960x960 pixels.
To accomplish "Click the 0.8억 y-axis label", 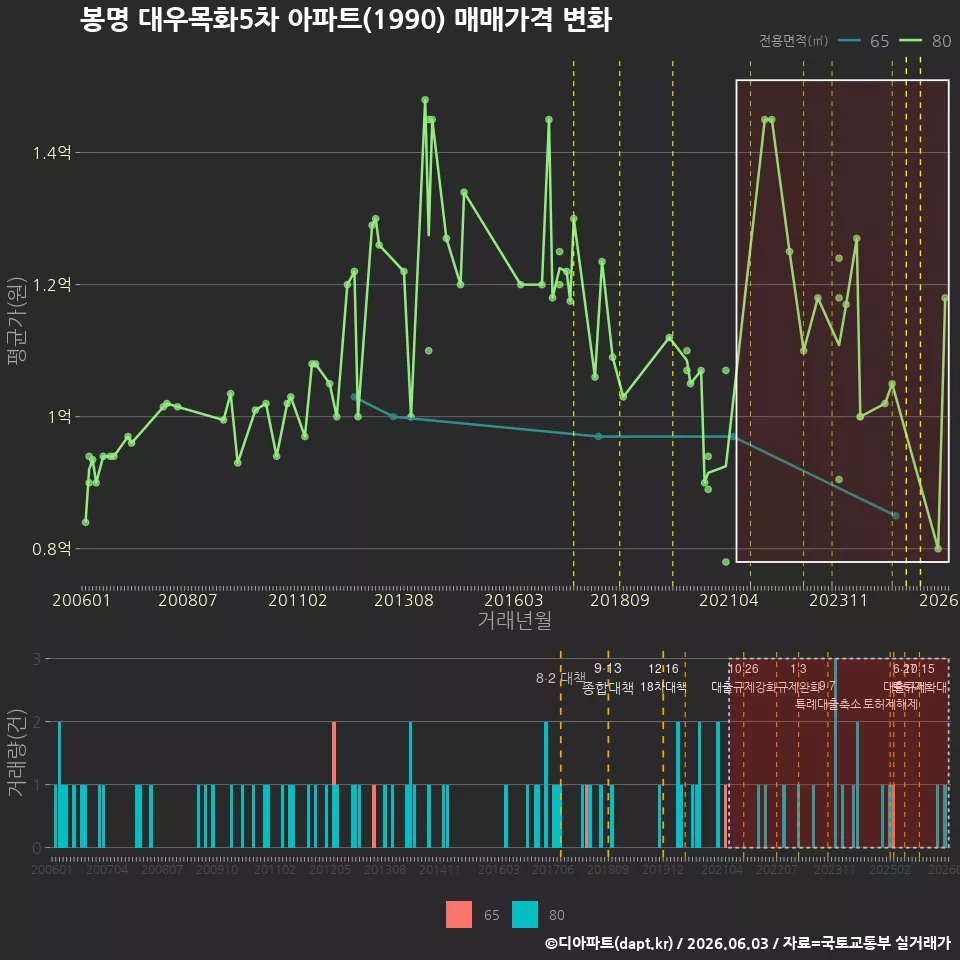I will [x=52, y=549].
